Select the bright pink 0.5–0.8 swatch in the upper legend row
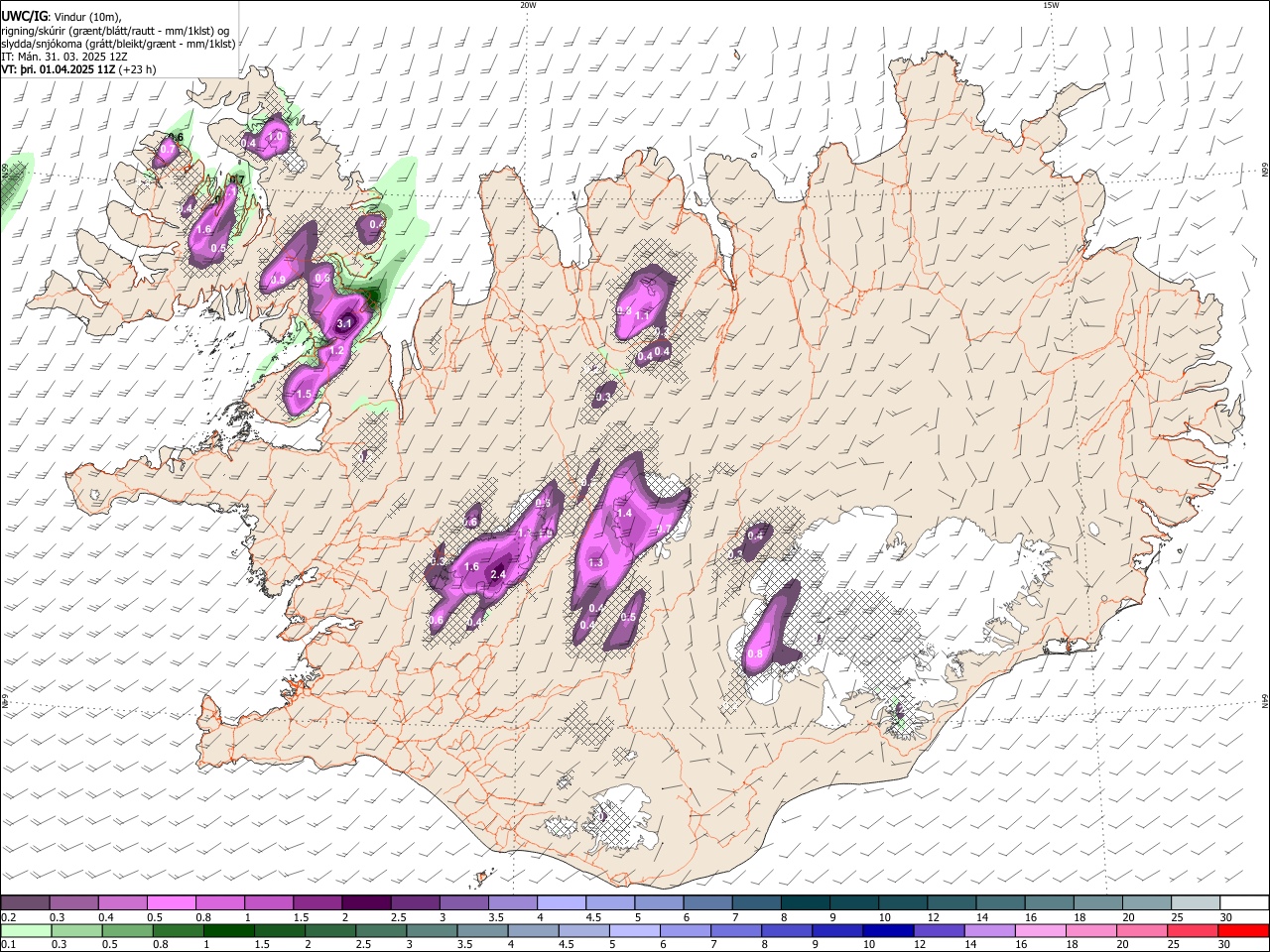Viewport: 1270px width, 952px height. pyautogui.click(x=172, y=902)
